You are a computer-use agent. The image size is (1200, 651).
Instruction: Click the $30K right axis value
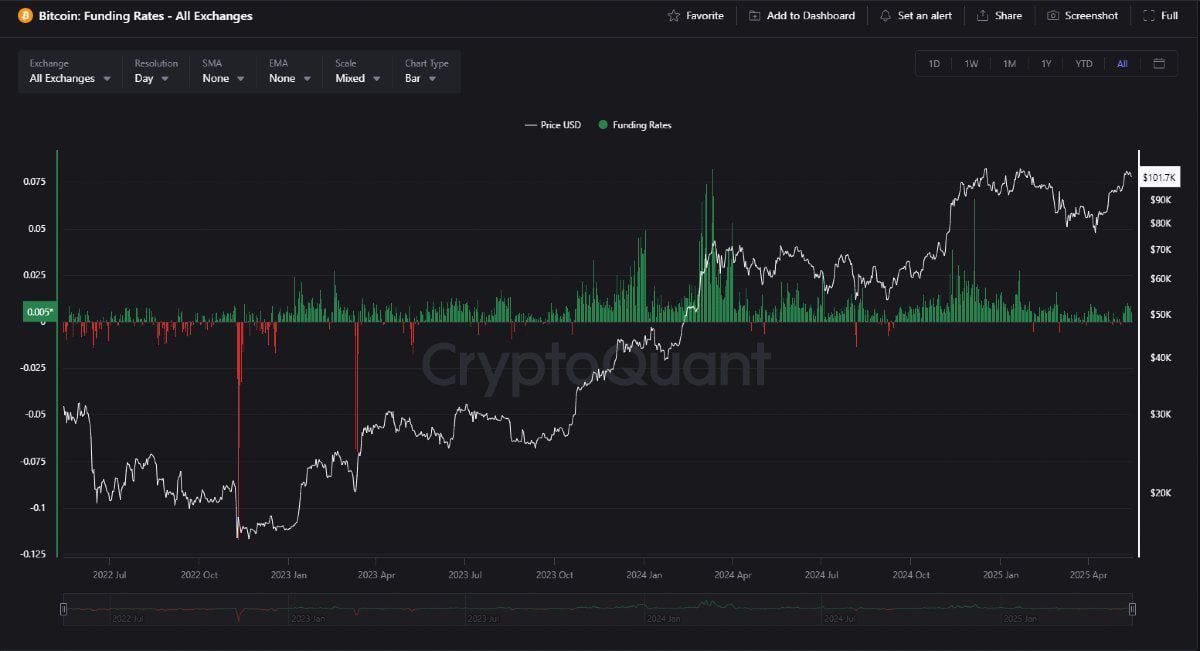[x=1160, y=414]
